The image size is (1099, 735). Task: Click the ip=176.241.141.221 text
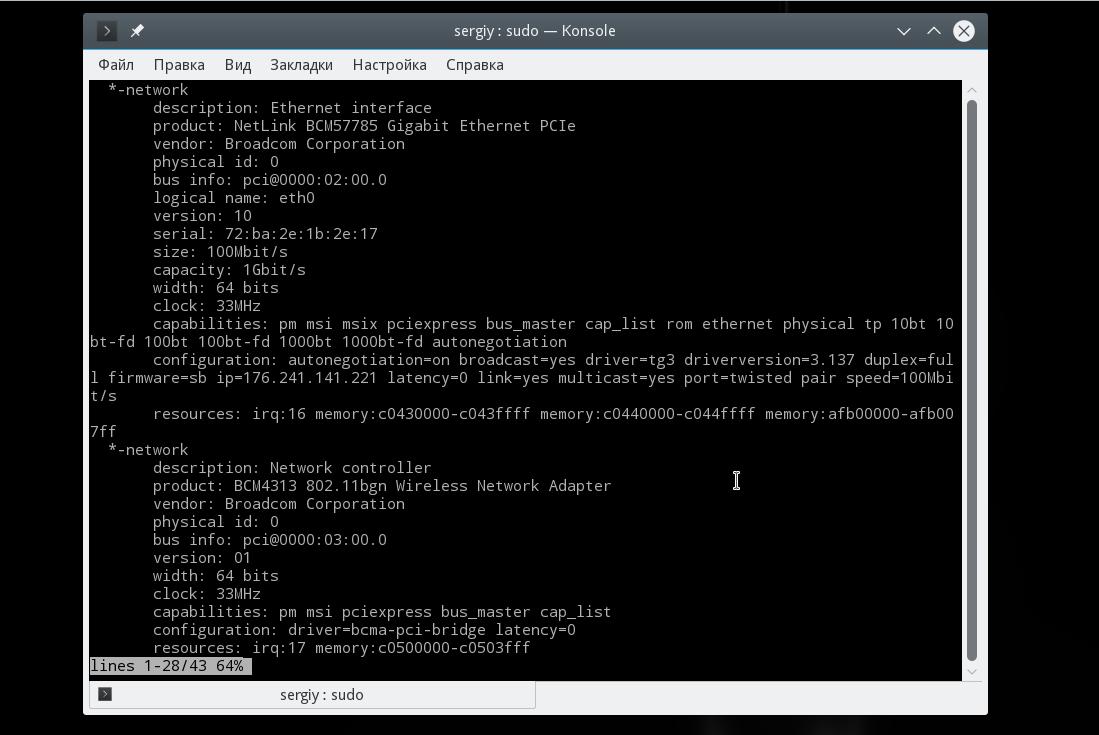296,378
